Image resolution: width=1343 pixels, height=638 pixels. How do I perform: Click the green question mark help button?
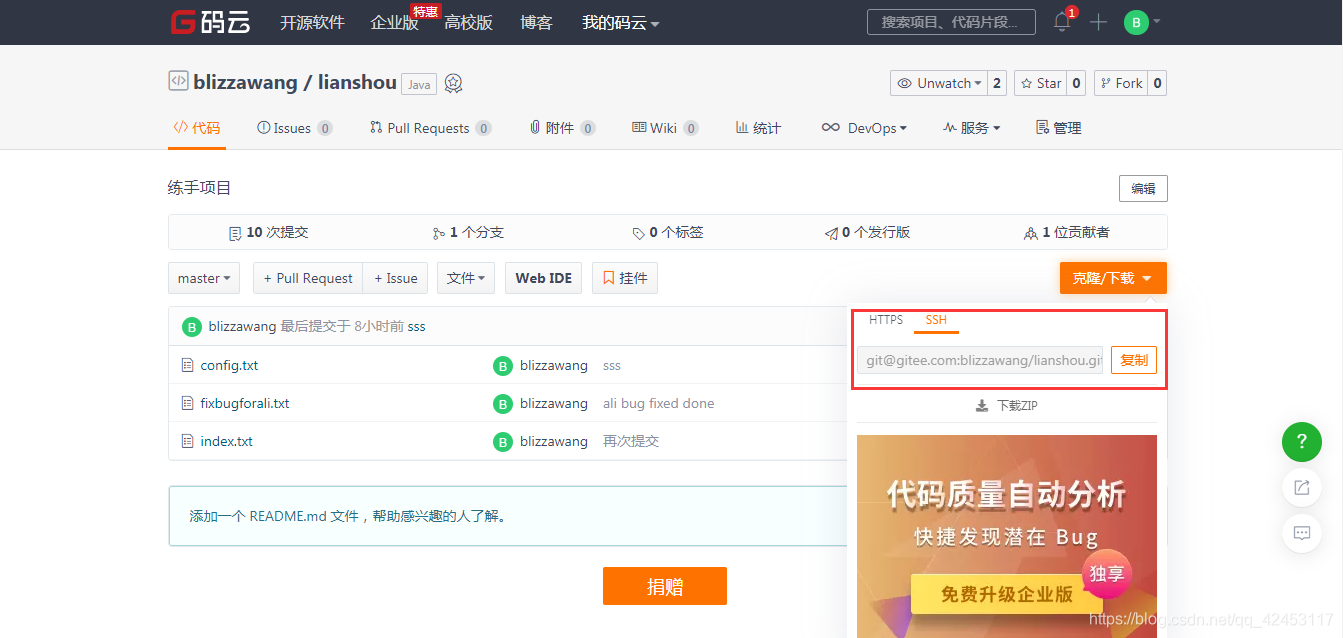[1302, 441]
